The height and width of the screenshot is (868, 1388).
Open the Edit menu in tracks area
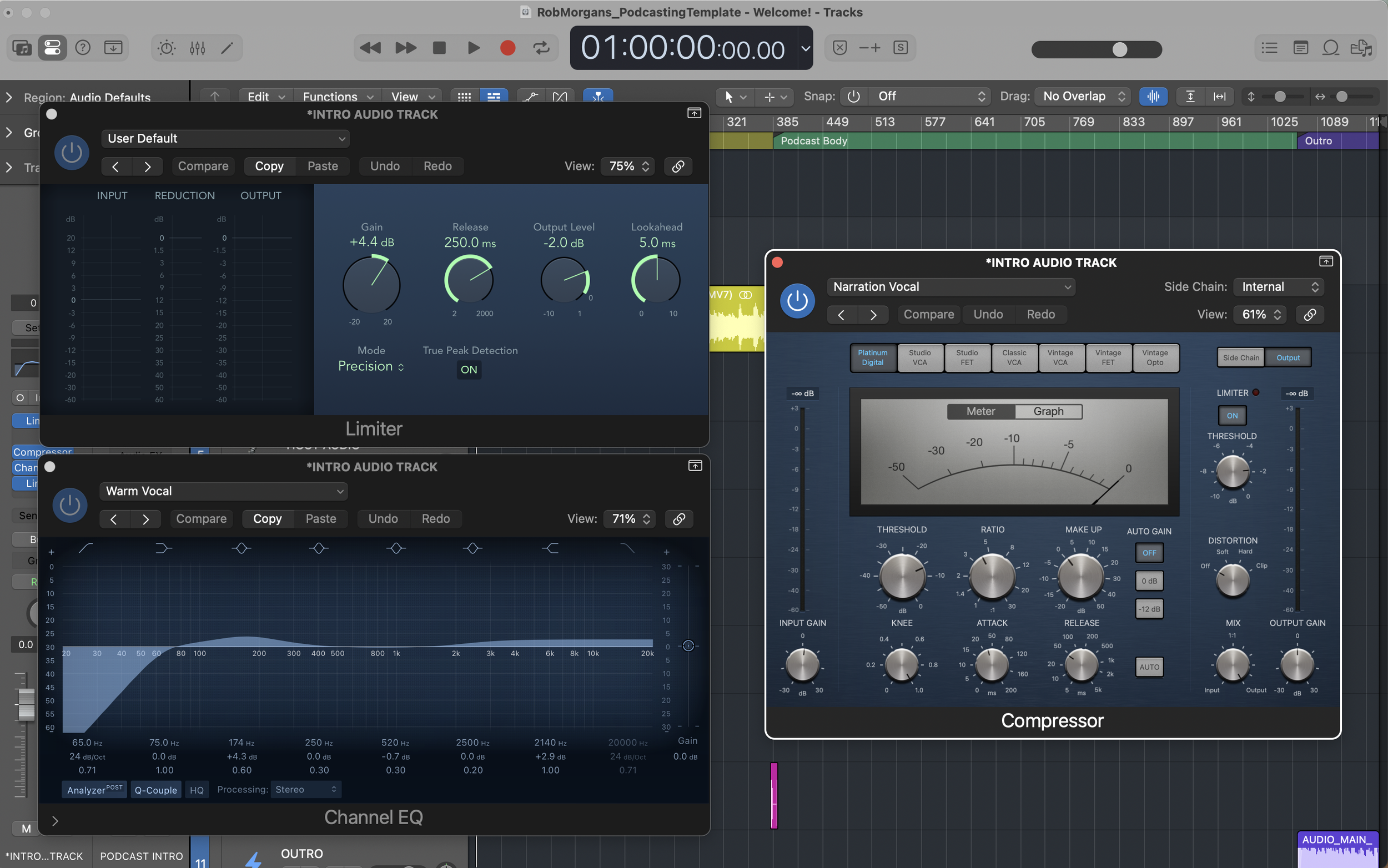pyautogui.click(x=266, y=97)
